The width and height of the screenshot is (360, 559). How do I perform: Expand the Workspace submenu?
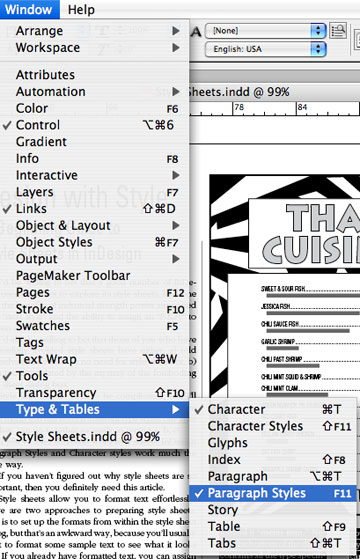click(94, 48)
